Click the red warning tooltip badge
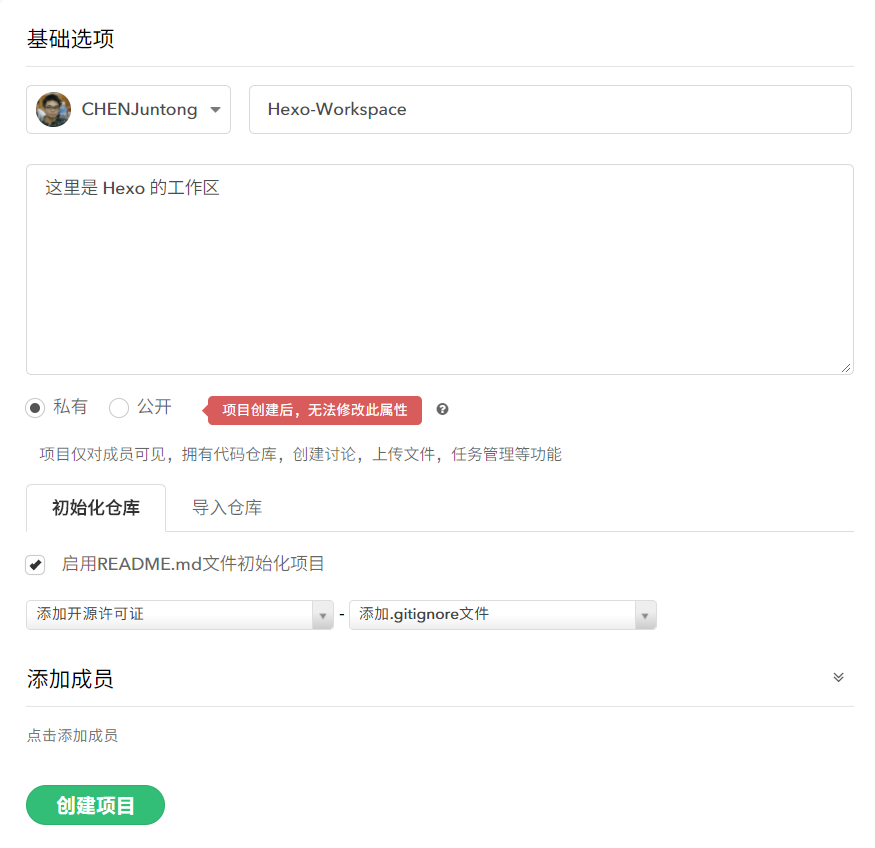Viewport: 875px width, 848px height. click(313, 410)
